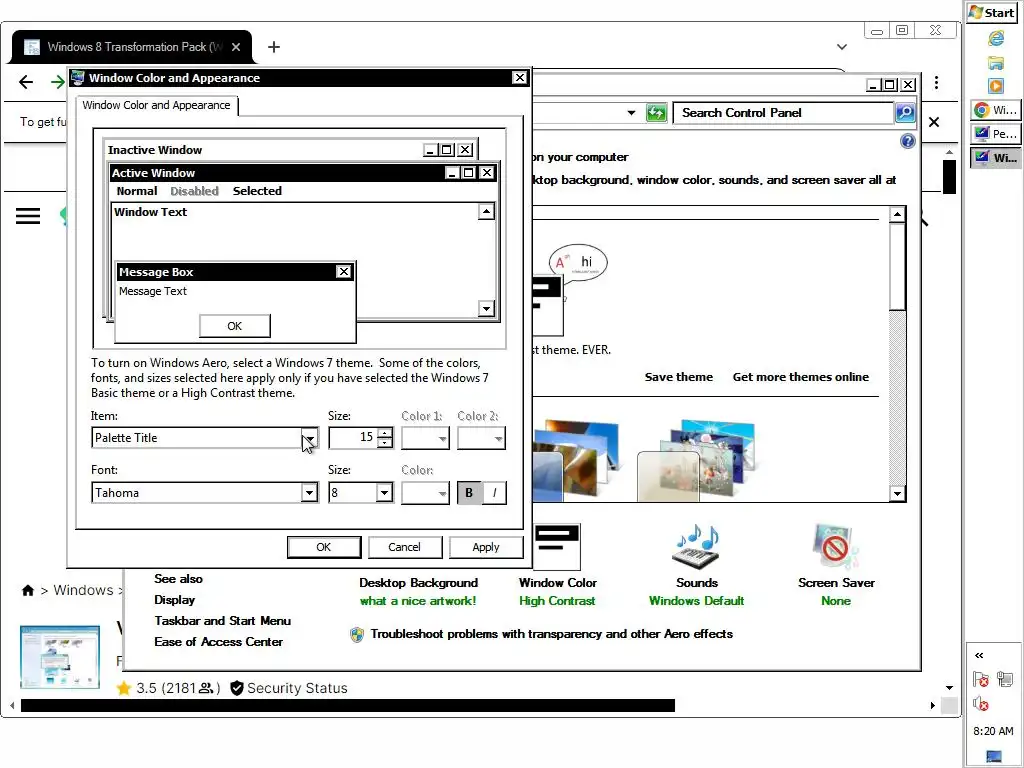The image size is (1024, 768).
Task: Open the Sounds settings icon
Action: pos(697,546)
